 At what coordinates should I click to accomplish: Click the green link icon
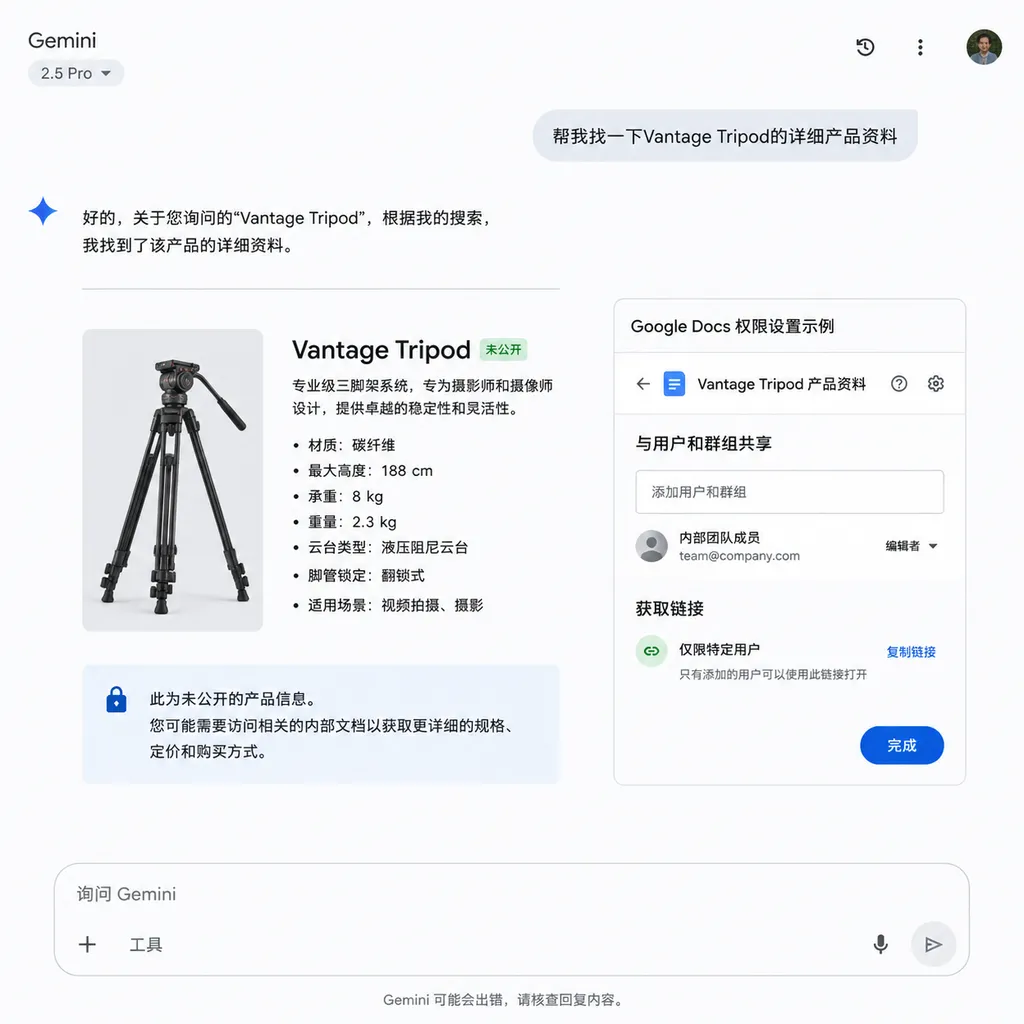pyautogui.click(x=652, y=651)
